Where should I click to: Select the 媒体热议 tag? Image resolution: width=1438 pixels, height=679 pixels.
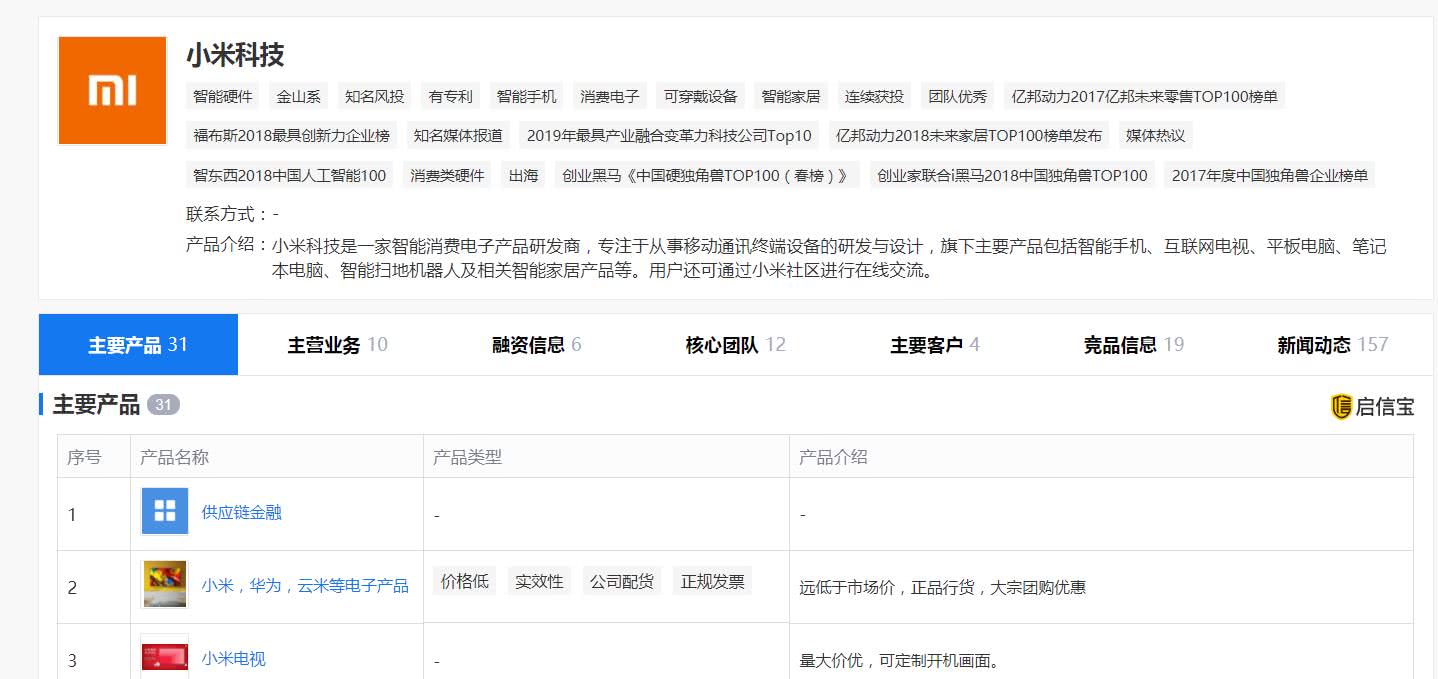pos(1156,135)
